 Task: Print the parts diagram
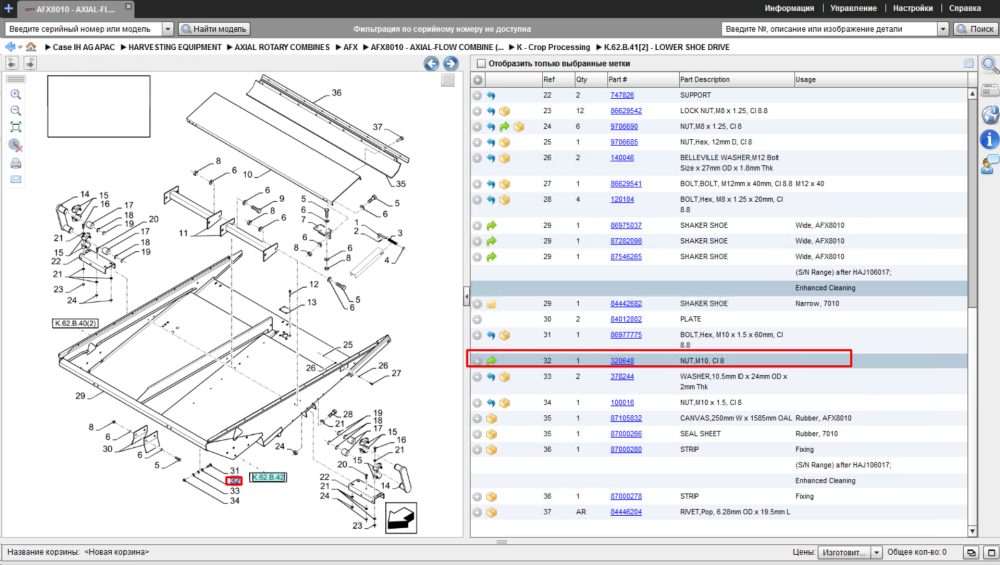16,163
